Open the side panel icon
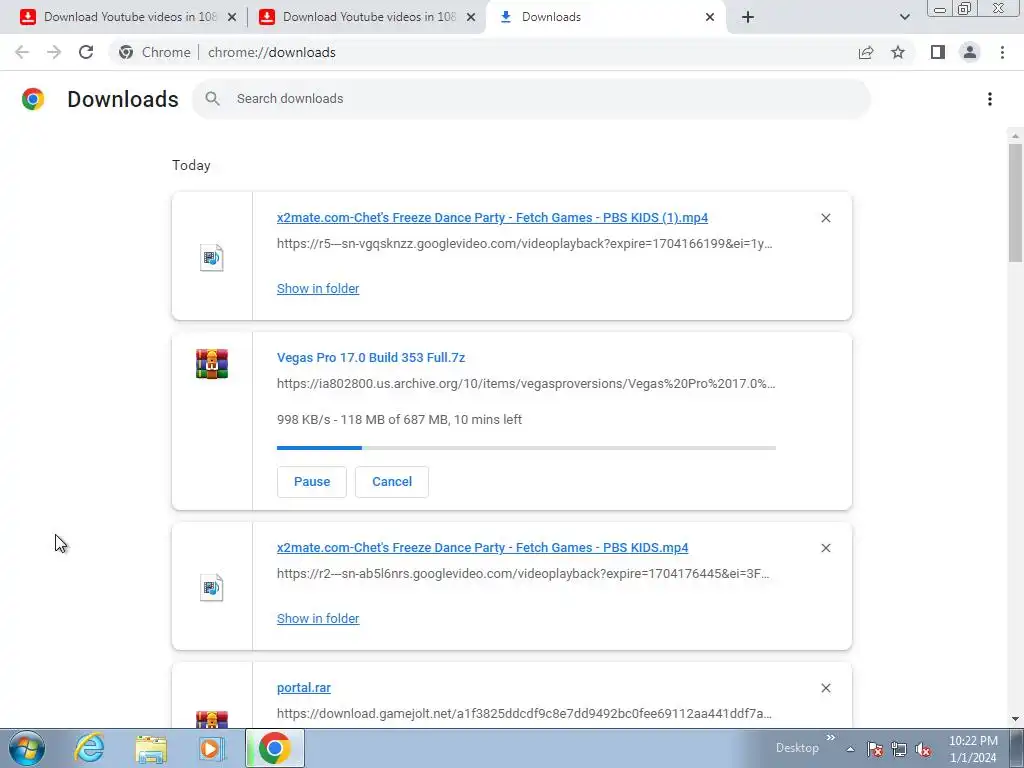The height and width of the screenshot is (768, 1024). (x=938, y=52)
